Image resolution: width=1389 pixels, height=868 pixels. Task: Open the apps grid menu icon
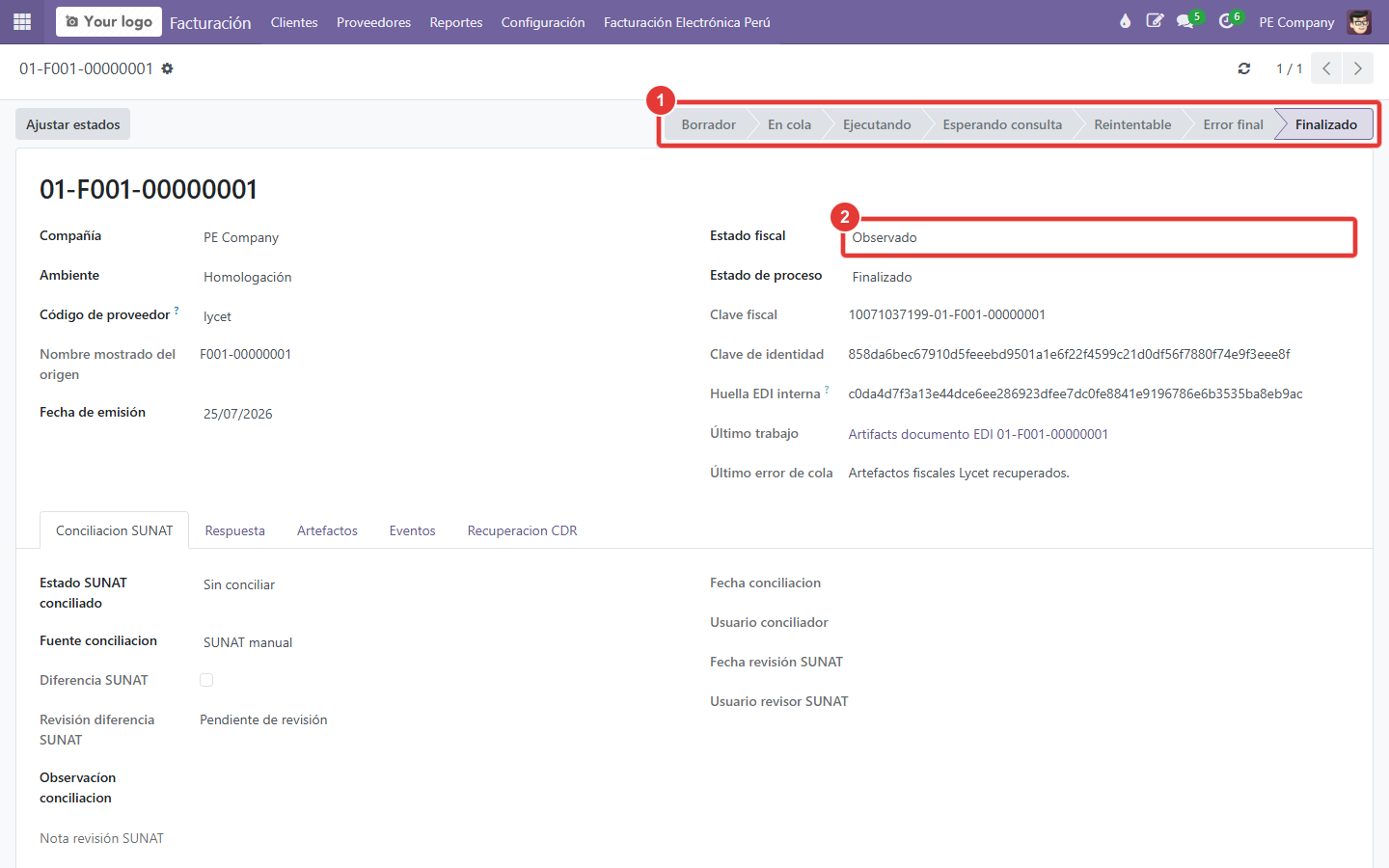[x=21, y=21]
